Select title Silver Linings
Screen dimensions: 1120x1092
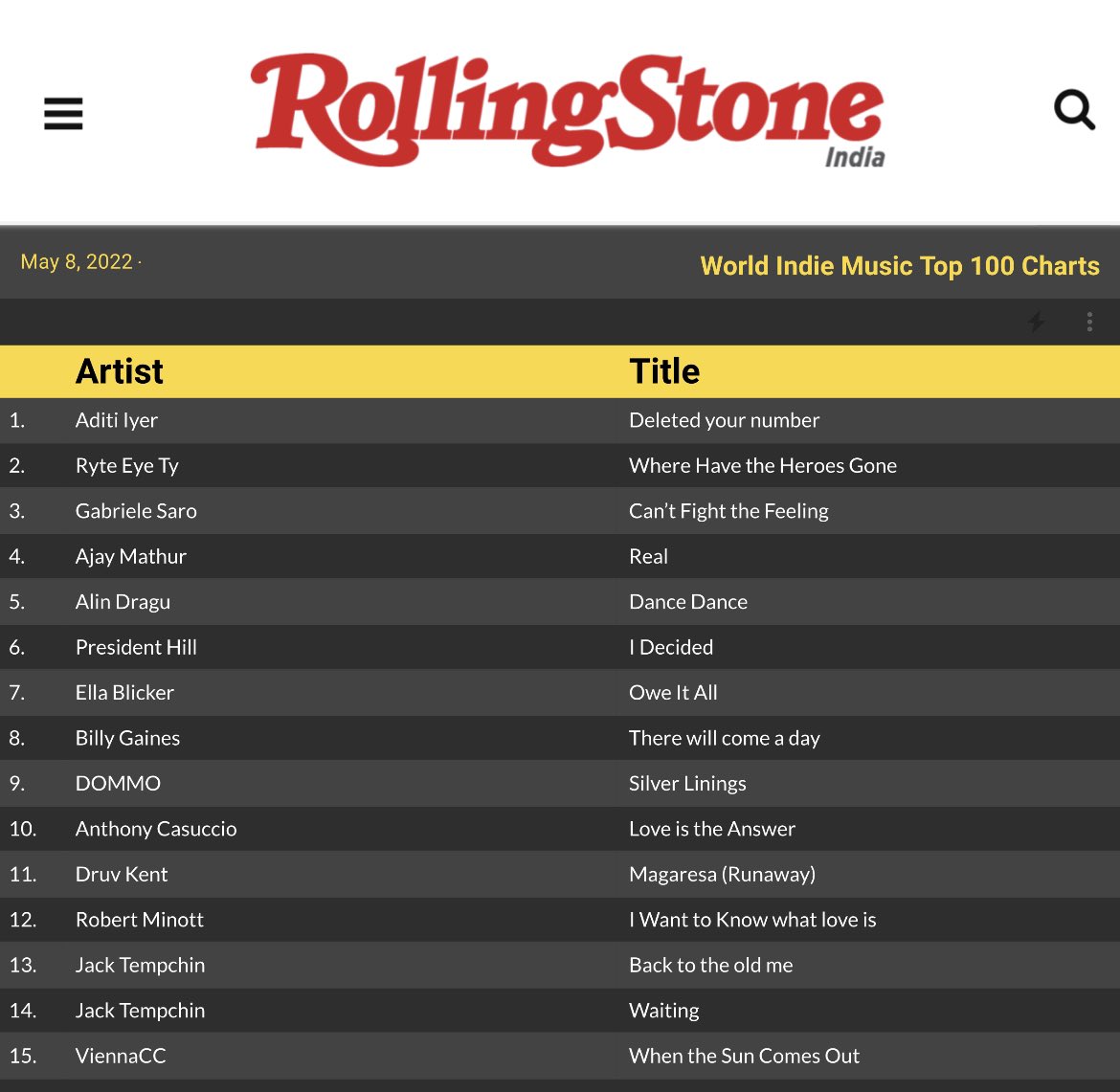point(688,784)
